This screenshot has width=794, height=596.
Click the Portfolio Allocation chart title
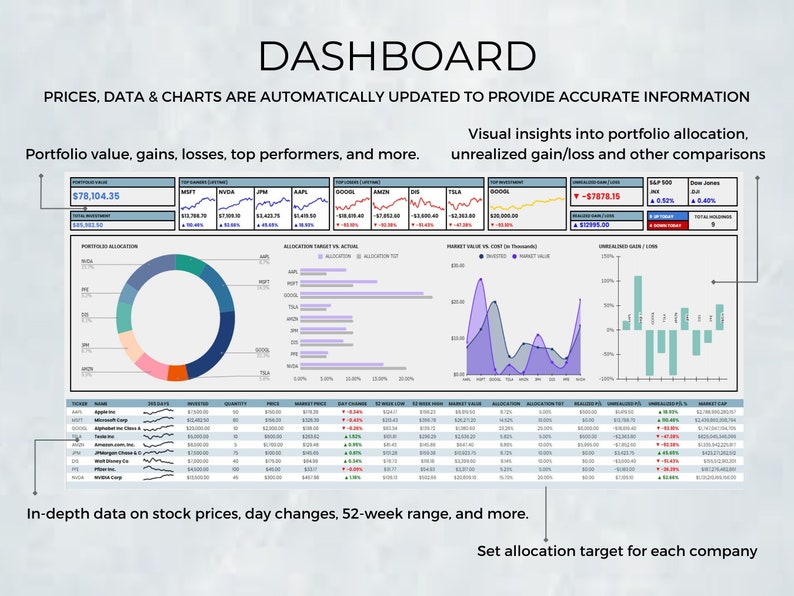109,247
